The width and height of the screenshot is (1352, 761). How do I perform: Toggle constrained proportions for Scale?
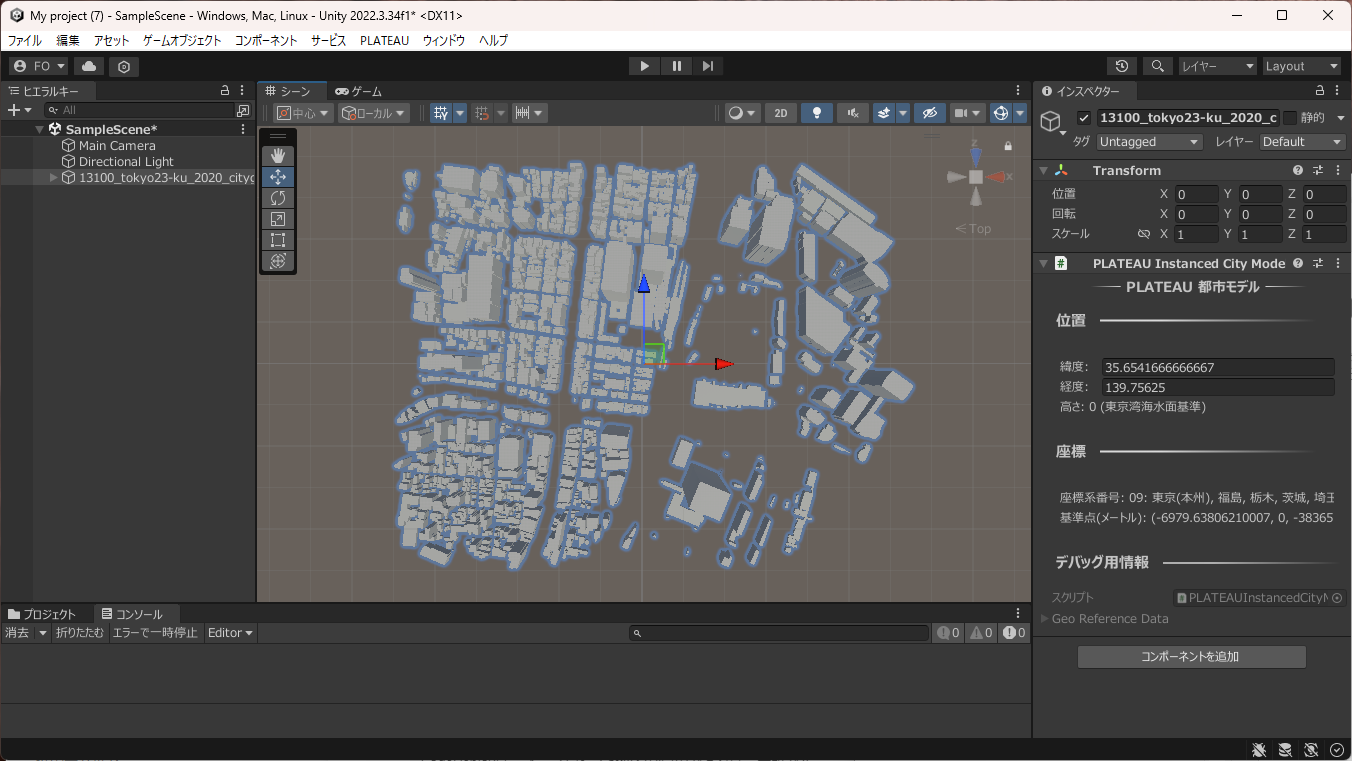click(x=1143, y=234)
